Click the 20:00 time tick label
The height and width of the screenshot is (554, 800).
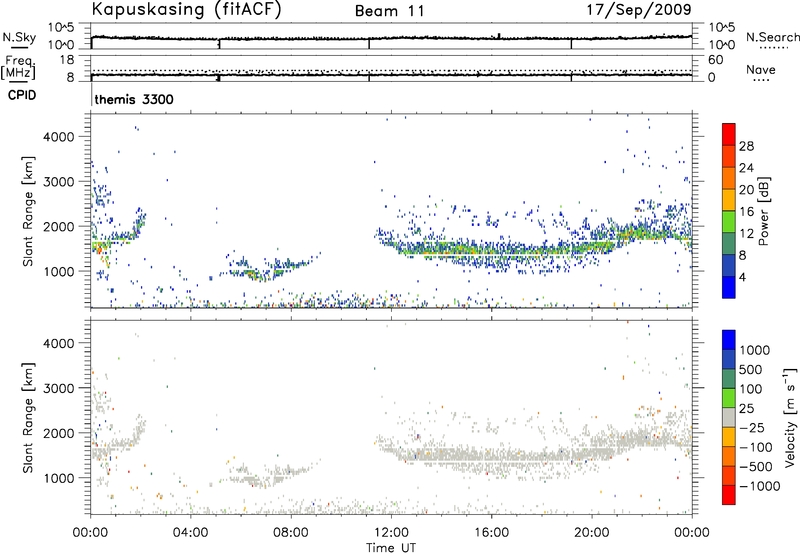tap(591, 533)
